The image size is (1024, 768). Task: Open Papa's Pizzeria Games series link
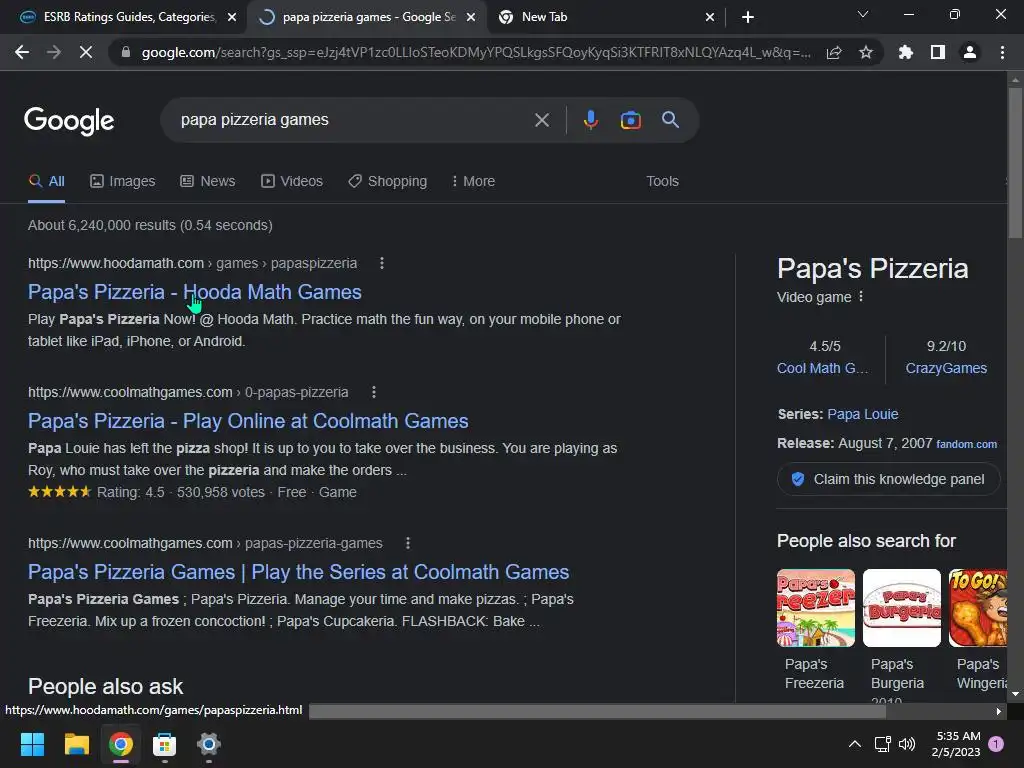pos(298,571)
